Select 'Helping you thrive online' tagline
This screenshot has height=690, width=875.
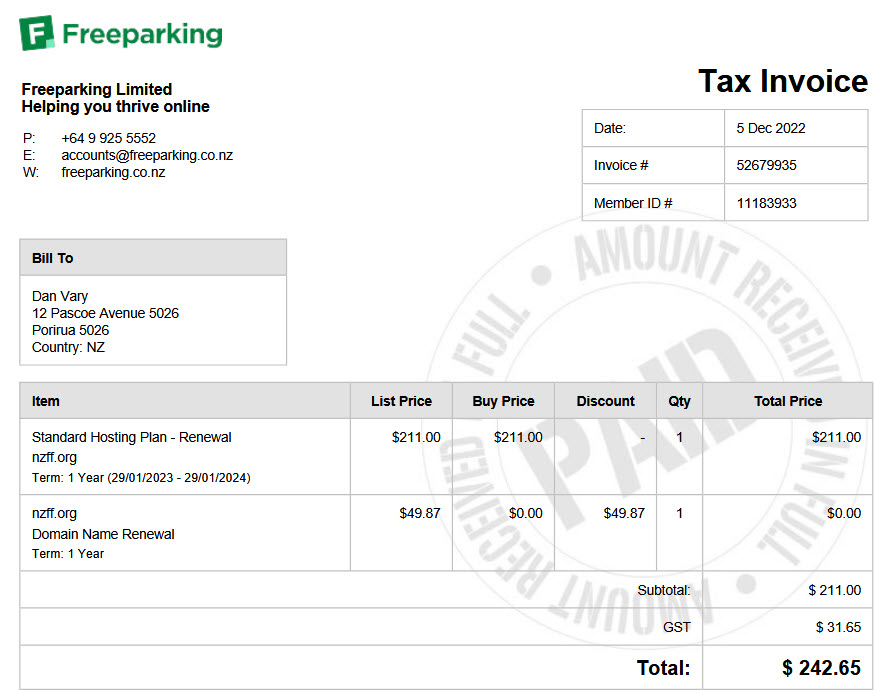tap(116, 107)
